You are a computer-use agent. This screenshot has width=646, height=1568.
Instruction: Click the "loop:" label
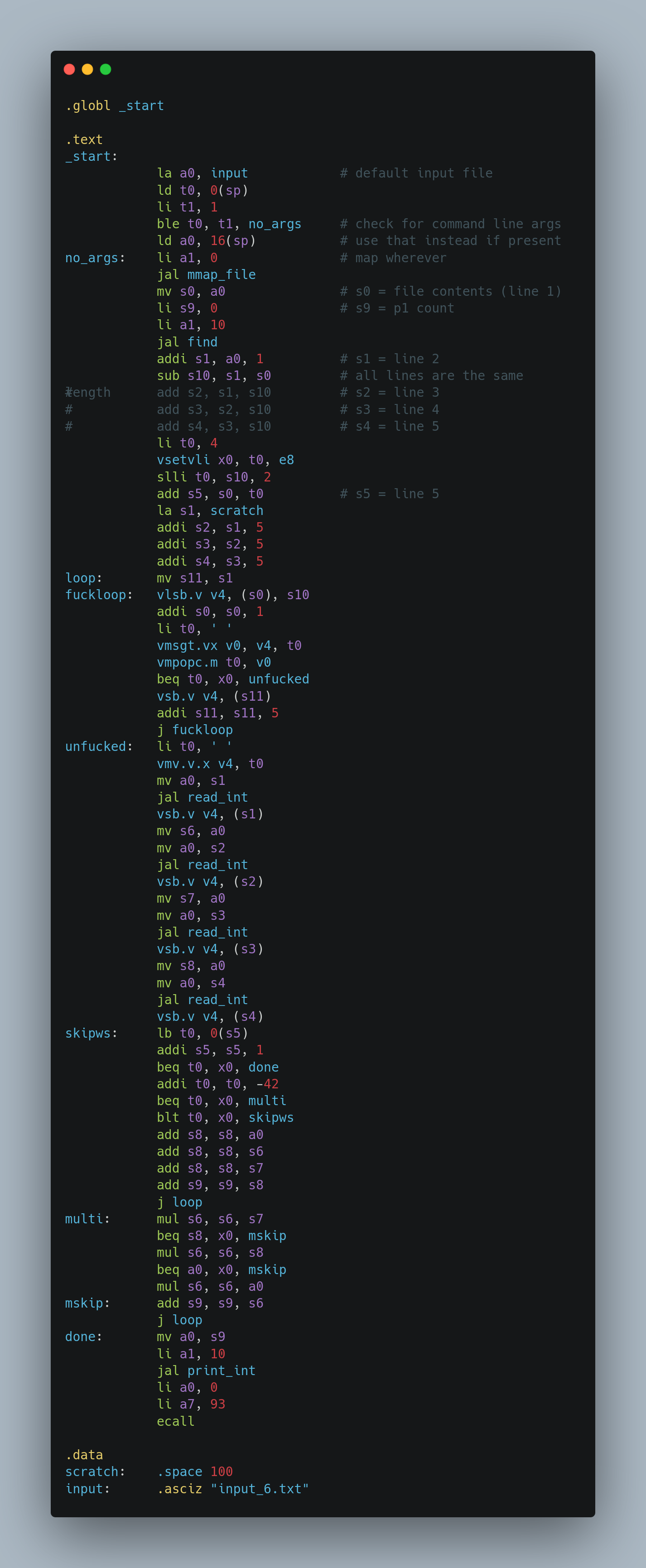tap(84, 578)
